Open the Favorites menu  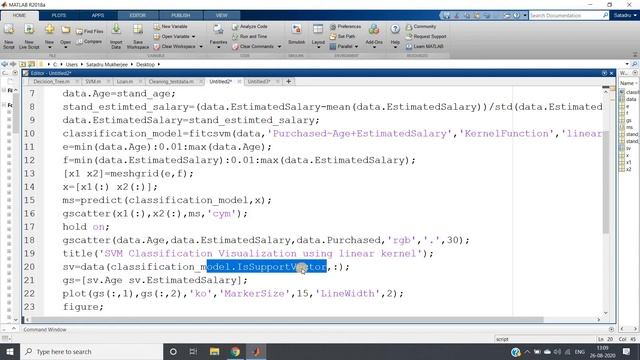(x=218, y=36)
